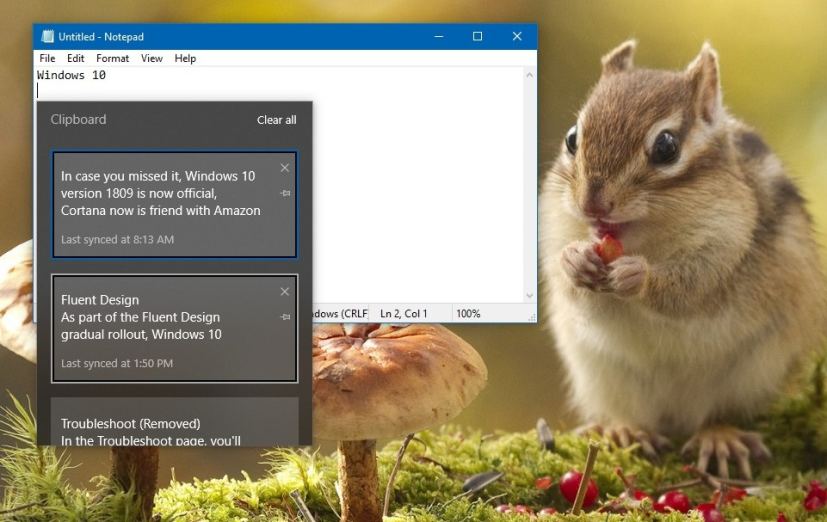Open the Edit menu
Screen dimensions: 827x522
point(76,59)
